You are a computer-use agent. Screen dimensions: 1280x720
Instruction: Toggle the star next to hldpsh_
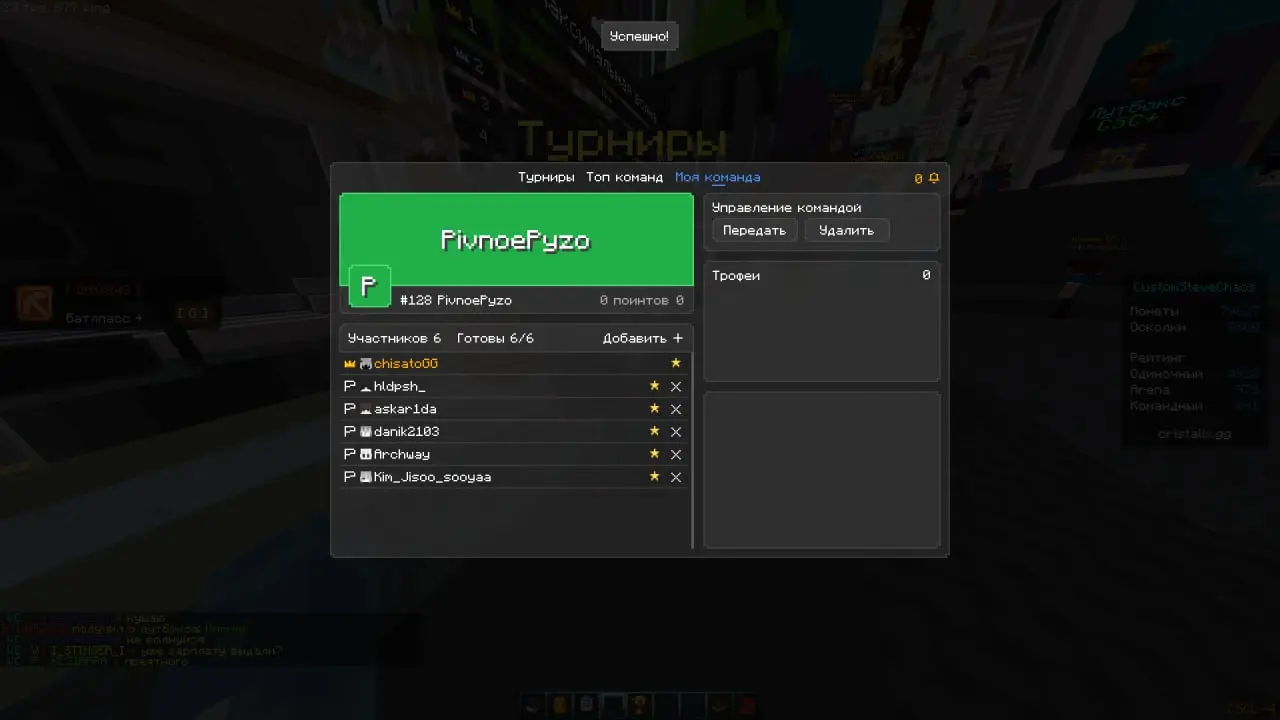click(x=655, y=386)
